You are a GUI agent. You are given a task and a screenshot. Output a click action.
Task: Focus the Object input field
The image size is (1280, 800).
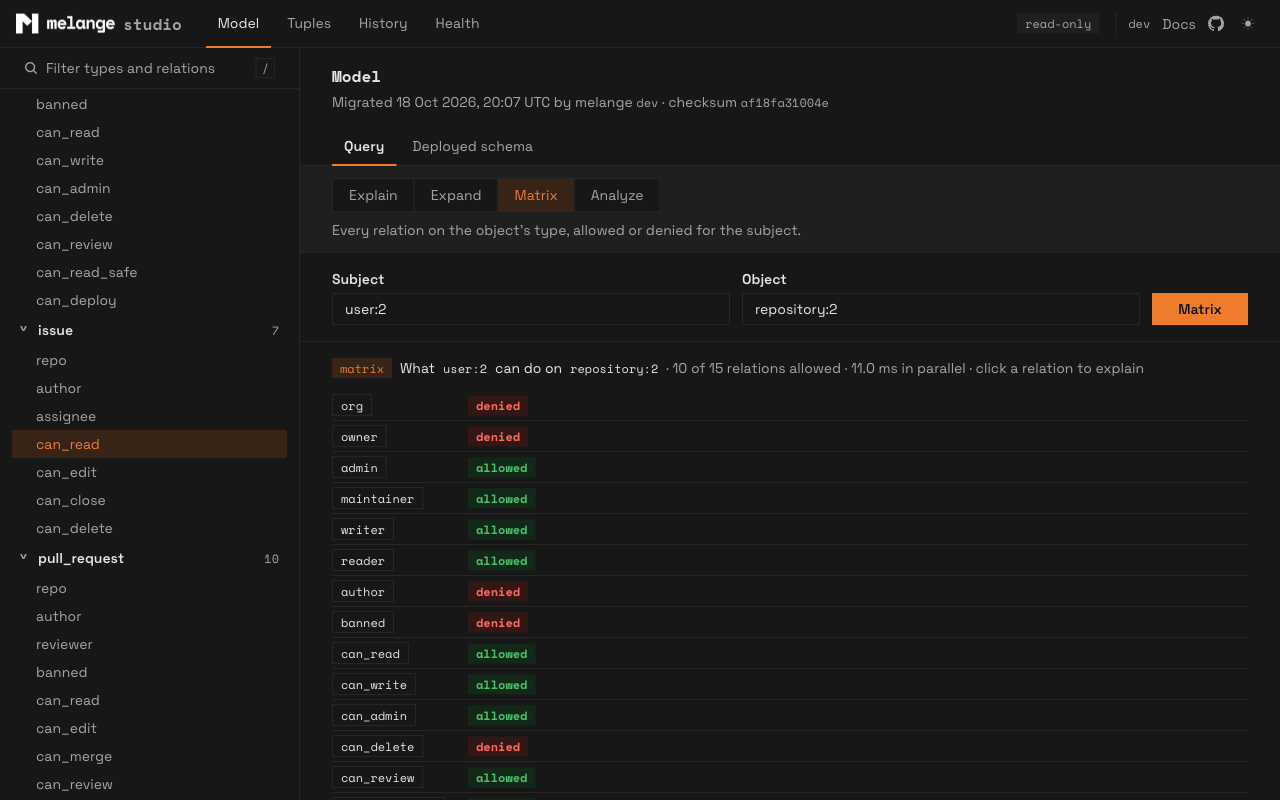click(x=941, y=309)
